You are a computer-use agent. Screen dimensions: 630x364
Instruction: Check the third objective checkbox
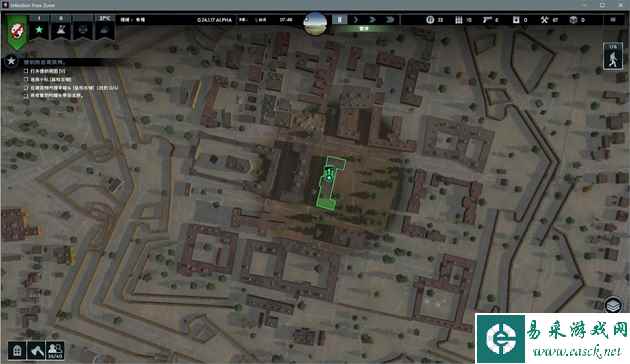click(26, 87)
